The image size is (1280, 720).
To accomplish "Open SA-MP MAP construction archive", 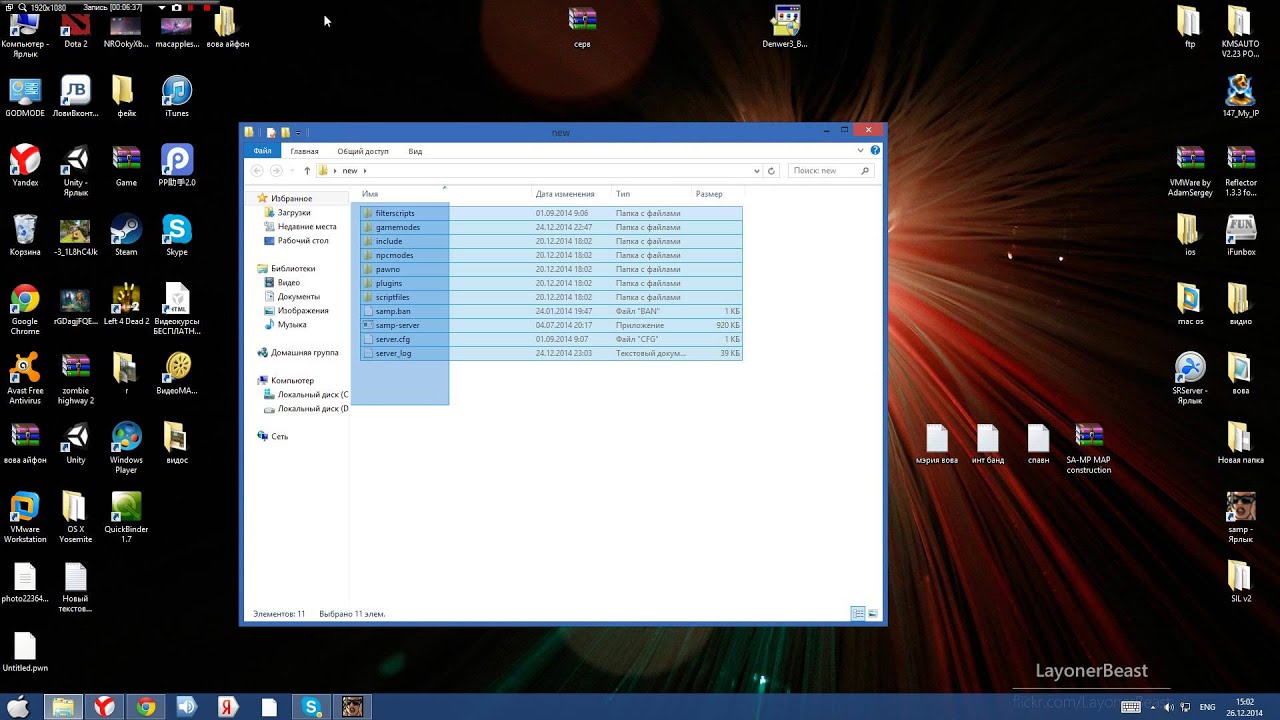I will pos(1089,449).
